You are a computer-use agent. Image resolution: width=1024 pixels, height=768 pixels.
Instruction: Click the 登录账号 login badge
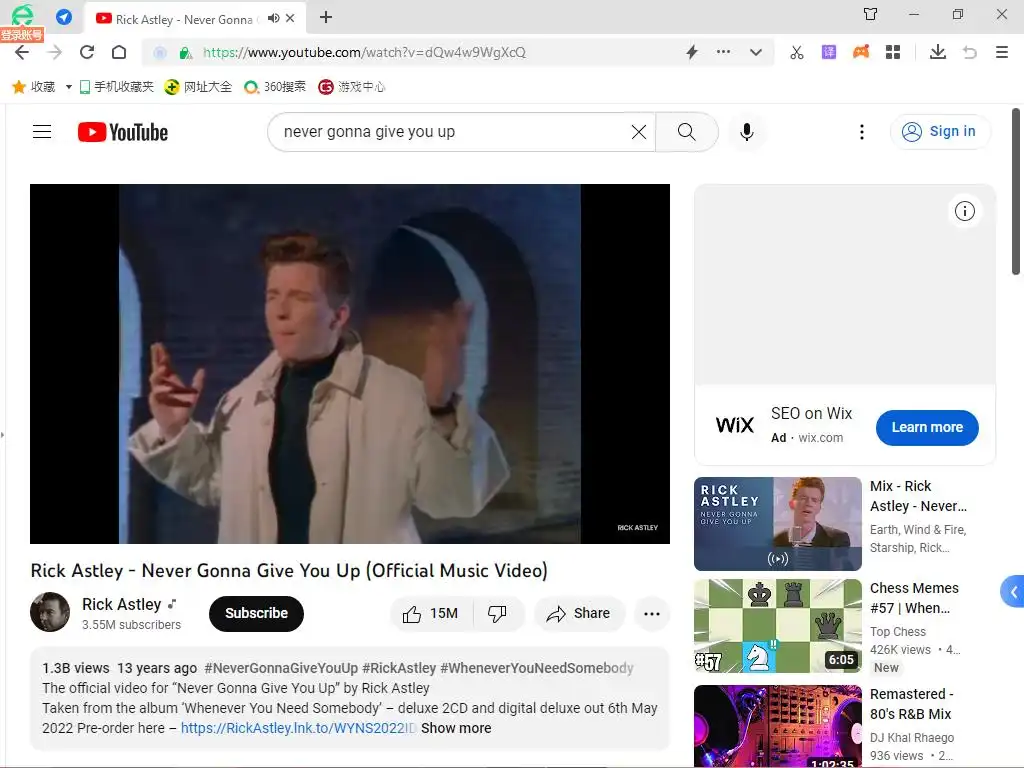[x=22, y=35]
